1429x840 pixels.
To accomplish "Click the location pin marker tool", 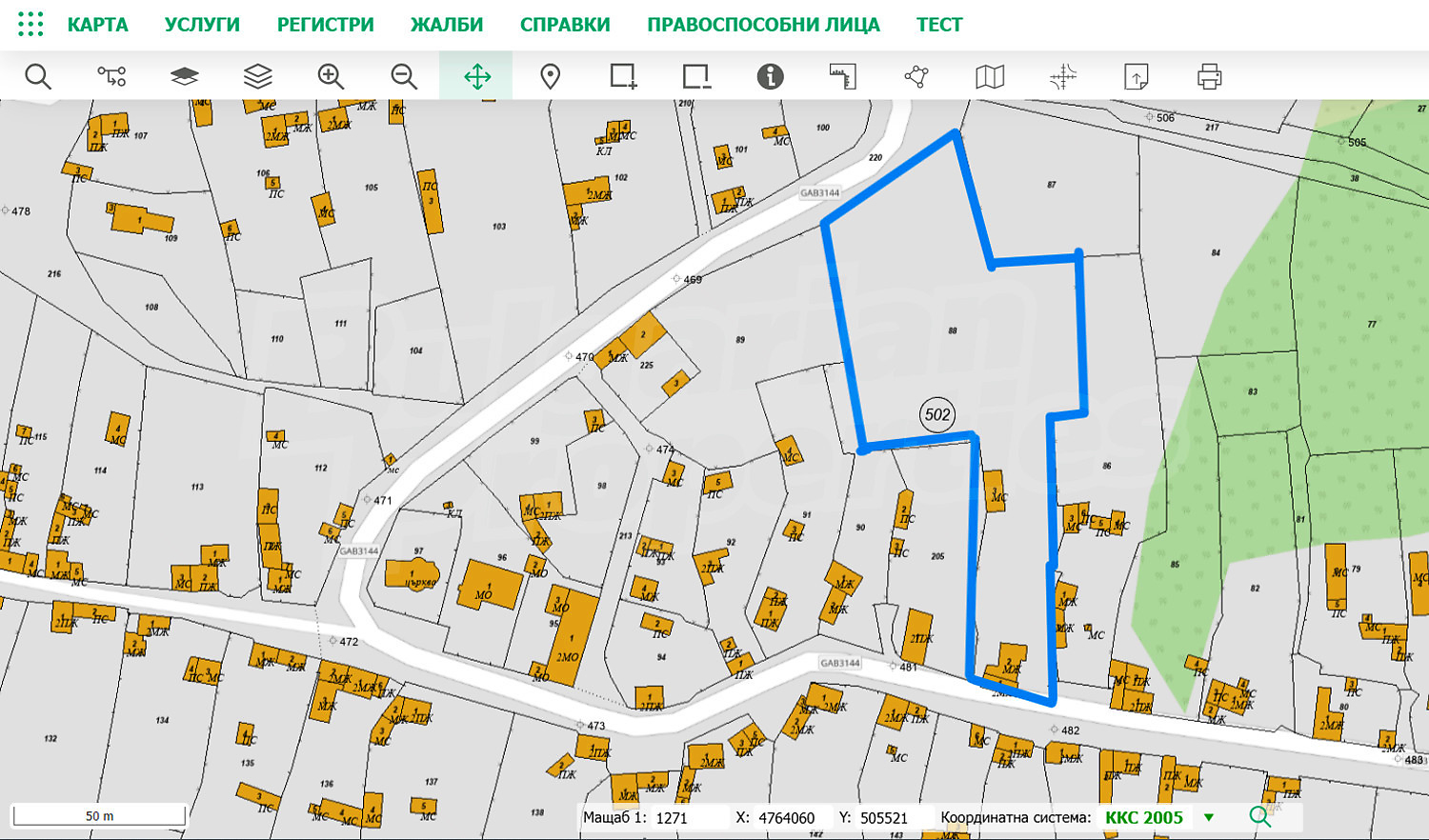I will 550,76.
